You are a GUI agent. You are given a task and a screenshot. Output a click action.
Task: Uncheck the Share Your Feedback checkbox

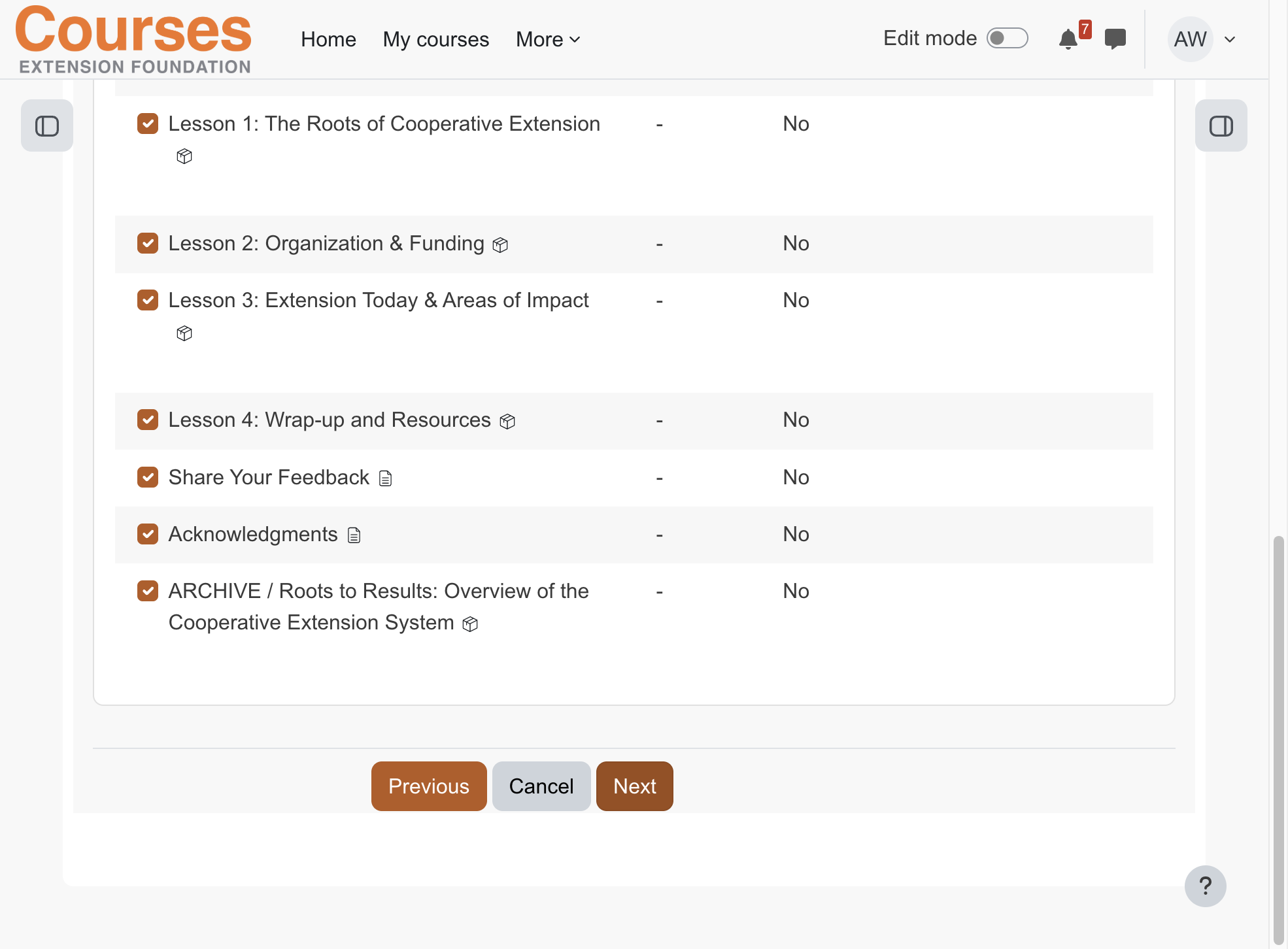point(148,477)
